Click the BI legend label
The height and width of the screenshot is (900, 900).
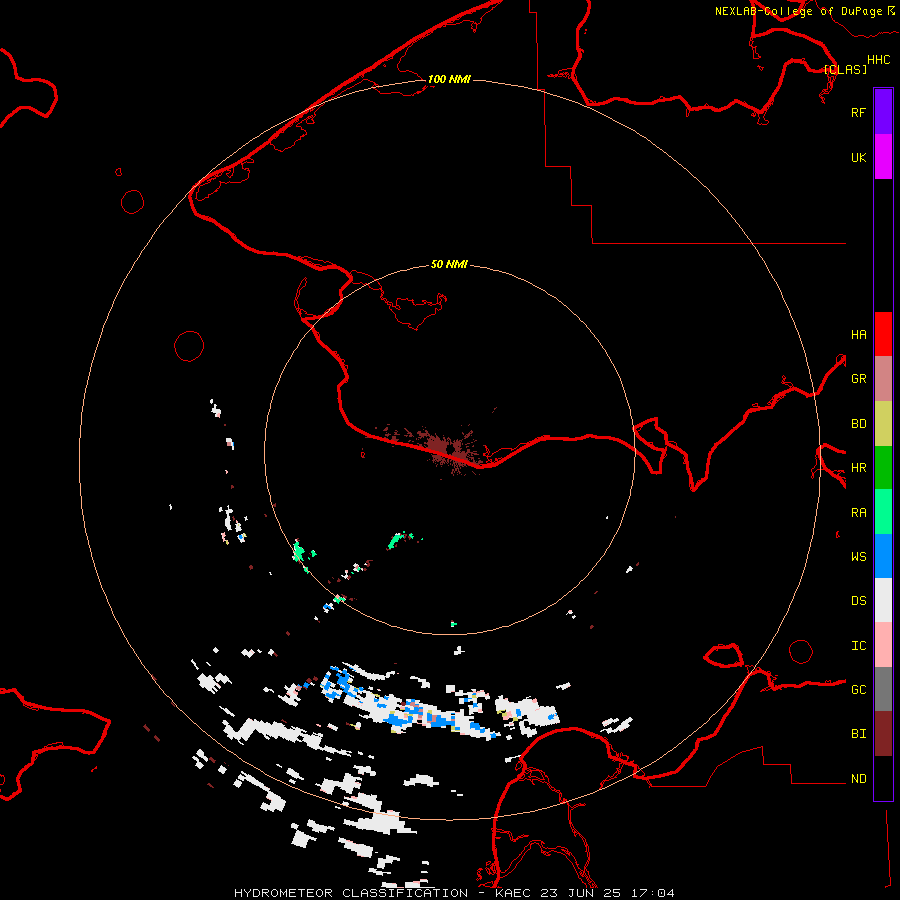tap(858, 734)
